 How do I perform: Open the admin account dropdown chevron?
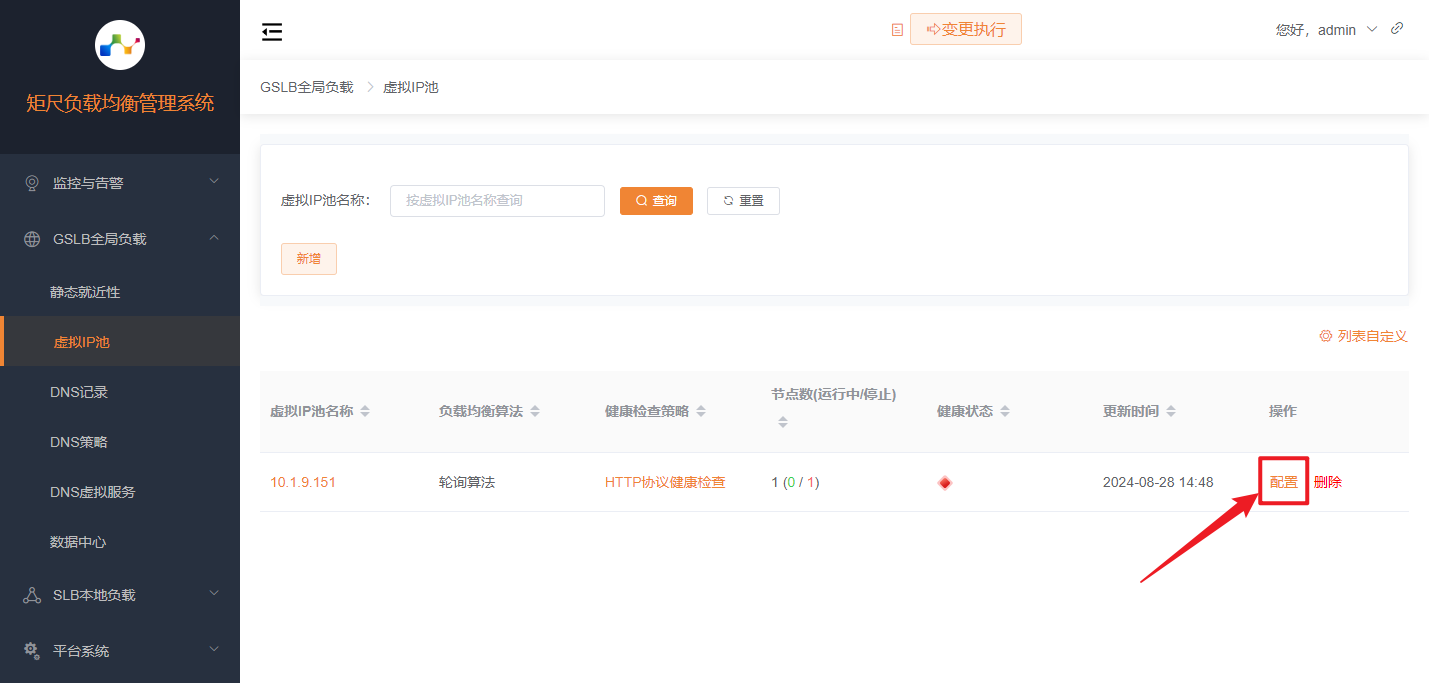tap(1369, 29)
